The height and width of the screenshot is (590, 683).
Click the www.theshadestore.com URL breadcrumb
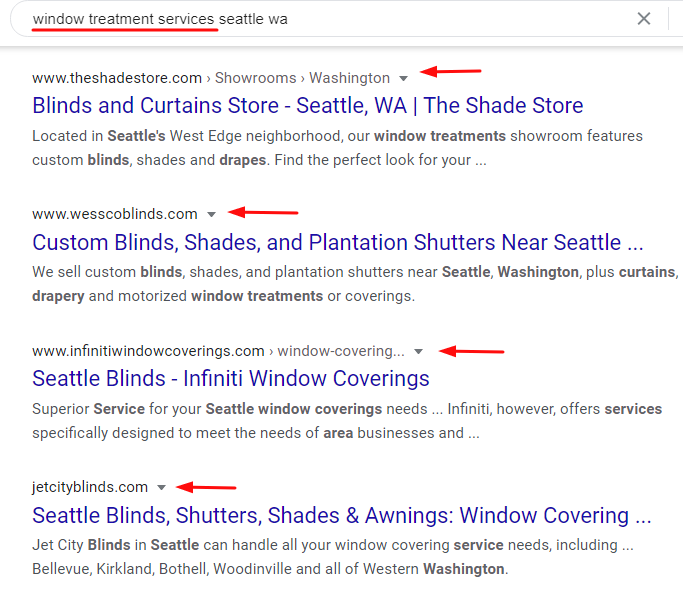[x=211, y=78]
